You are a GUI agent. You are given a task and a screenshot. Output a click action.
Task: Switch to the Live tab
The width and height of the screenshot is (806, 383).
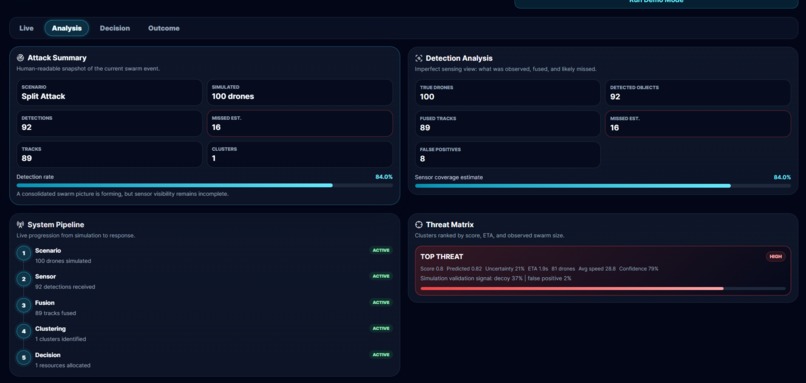[26, 28]
